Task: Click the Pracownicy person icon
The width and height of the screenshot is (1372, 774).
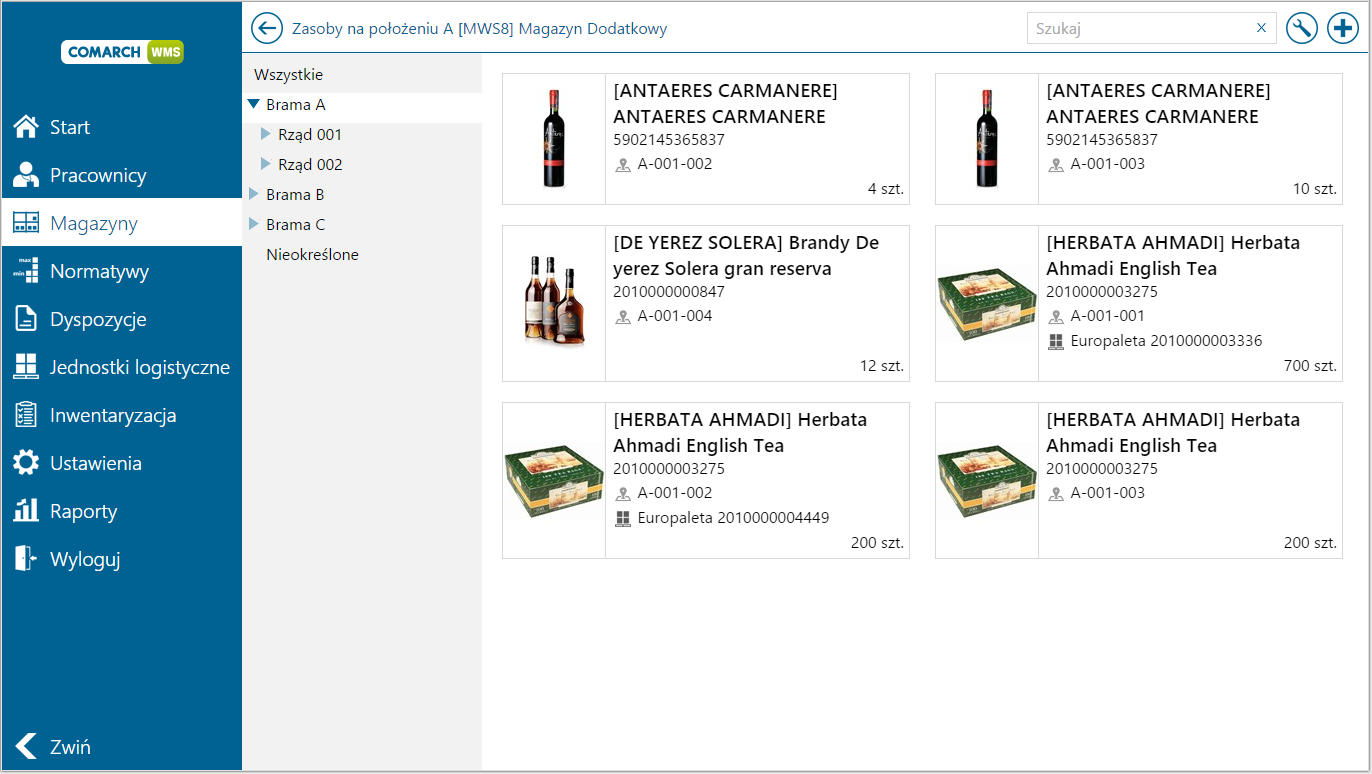Action: coord(26,175)
